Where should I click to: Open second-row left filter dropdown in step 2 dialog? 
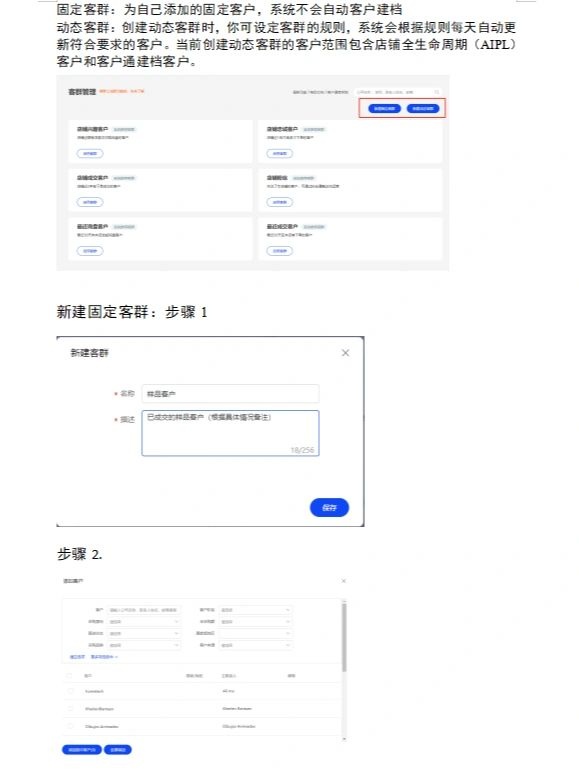click(x=144, y=622)
